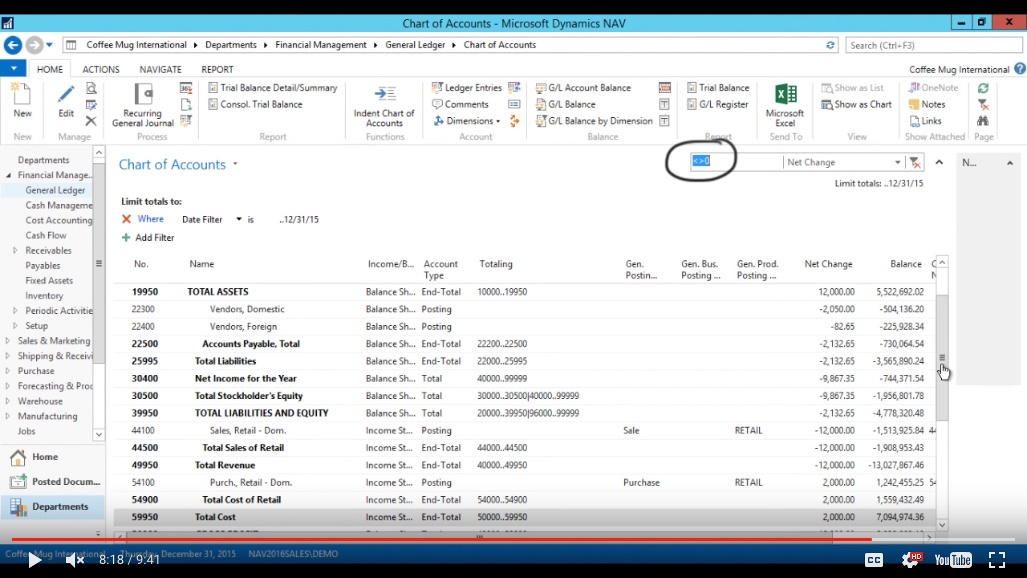Click Show as Chart
1027x578 pixels.
click(x=857, y=104)
